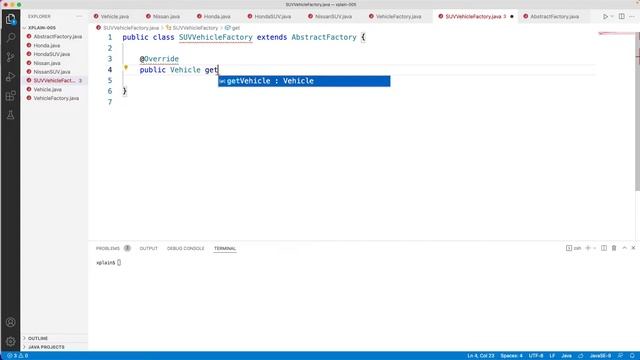The image size is (640, 360).
Task: Click the unsaved dot on SUVVehicleFactory.java tab
Action: 511,16
